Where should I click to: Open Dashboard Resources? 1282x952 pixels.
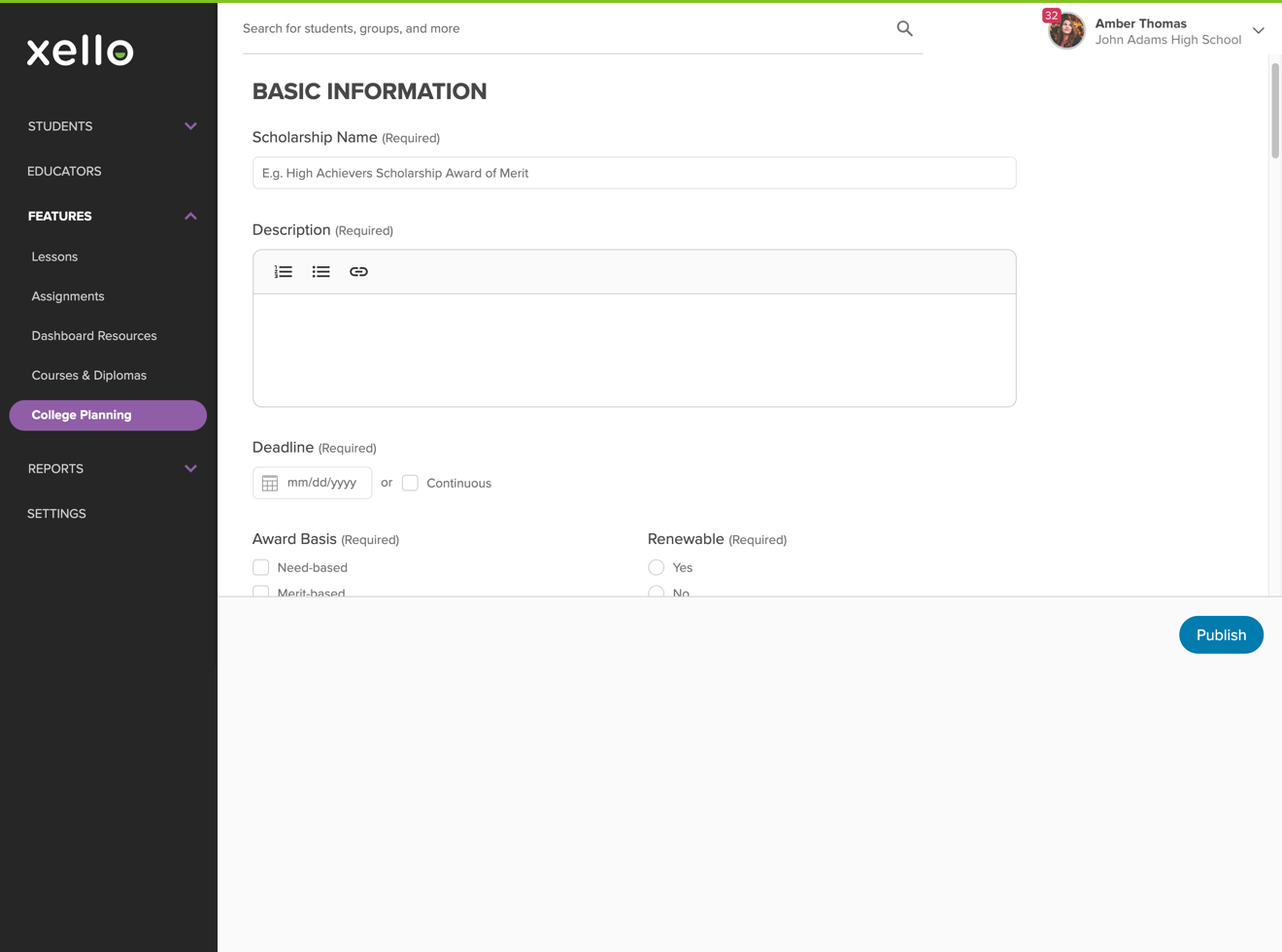[94, 336]
